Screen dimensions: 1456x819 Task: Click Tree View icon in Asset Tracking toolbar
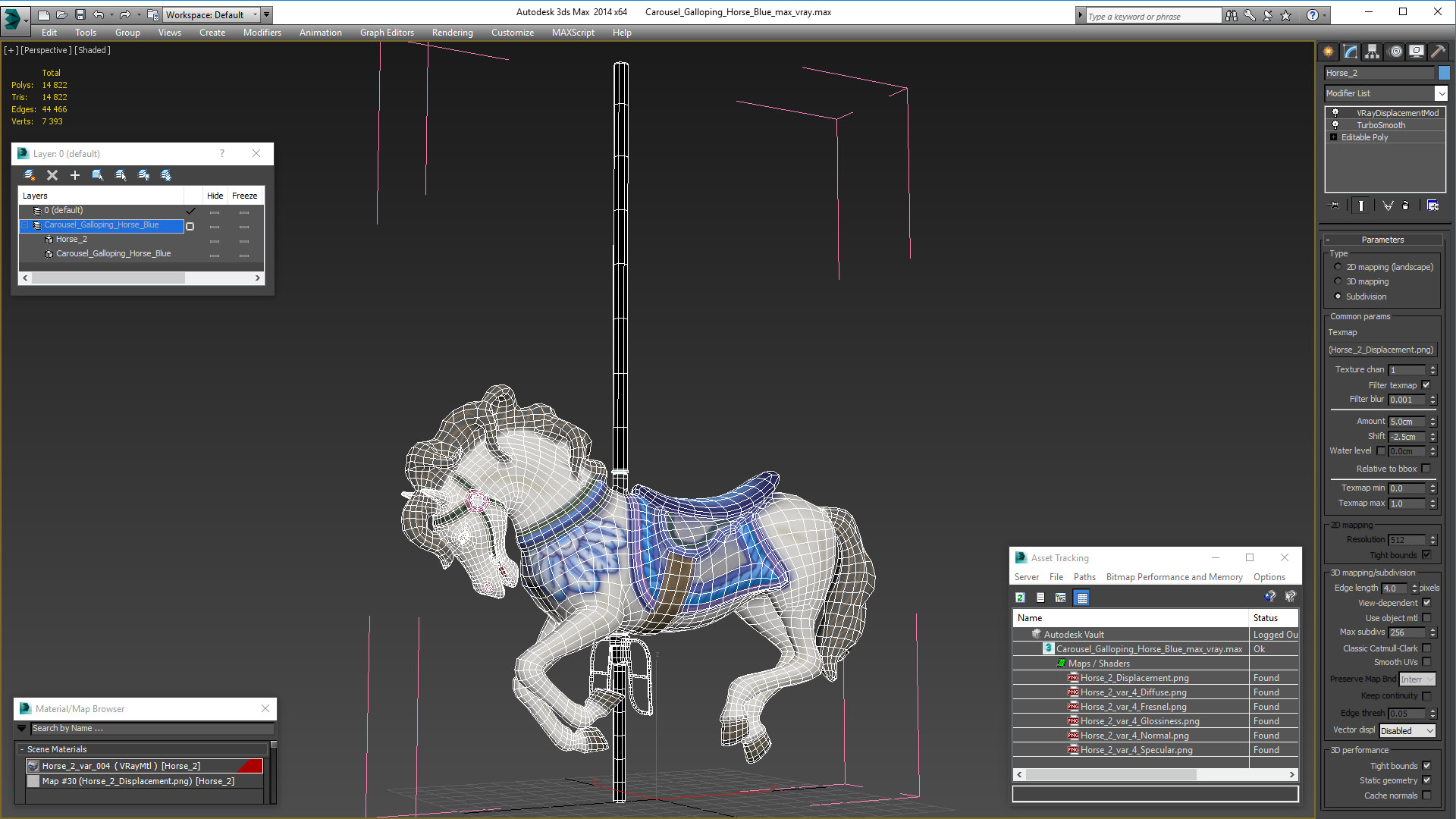click(x=1061, y=598)
